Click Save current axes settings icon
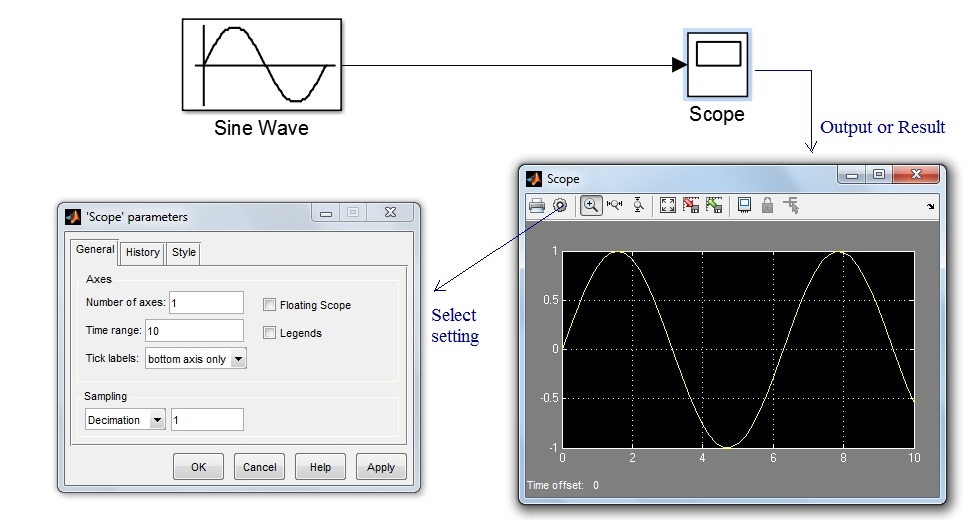This screenshot has height=523, width=975. [690, 205]
